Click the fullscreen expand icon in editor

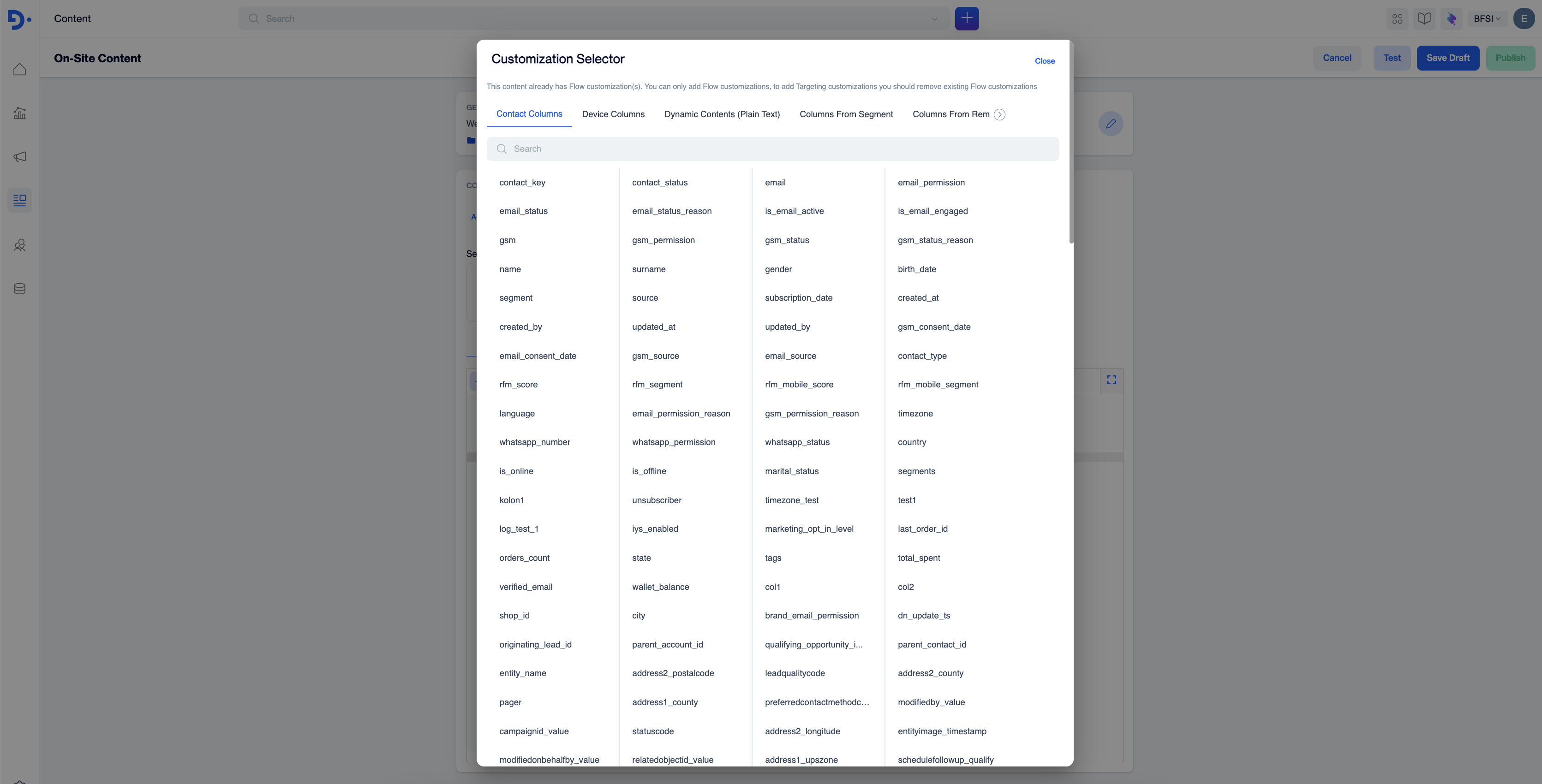(x=1112, y=380)
